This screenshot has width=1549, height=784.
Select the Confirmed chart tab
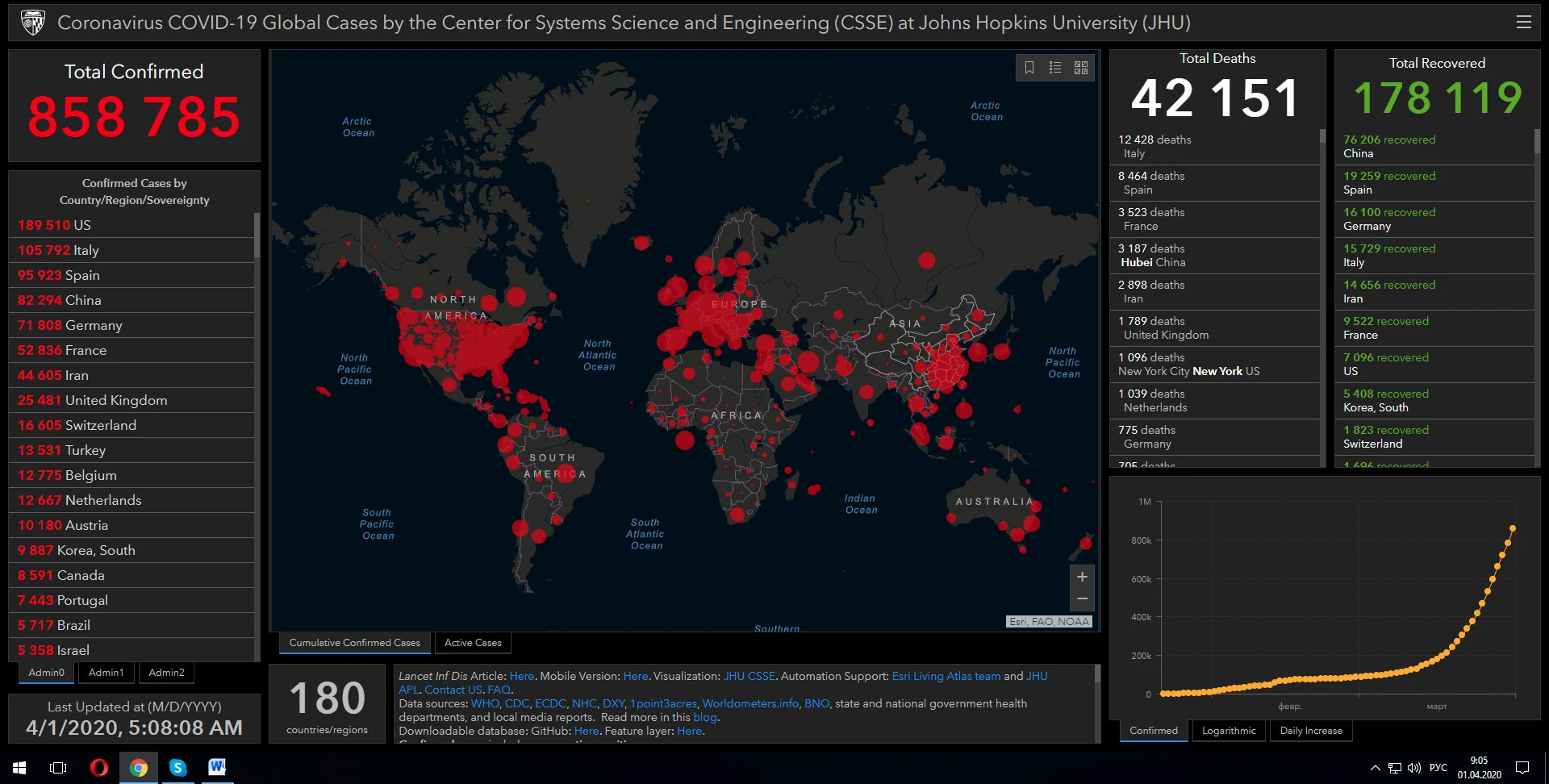(1154, 731)
